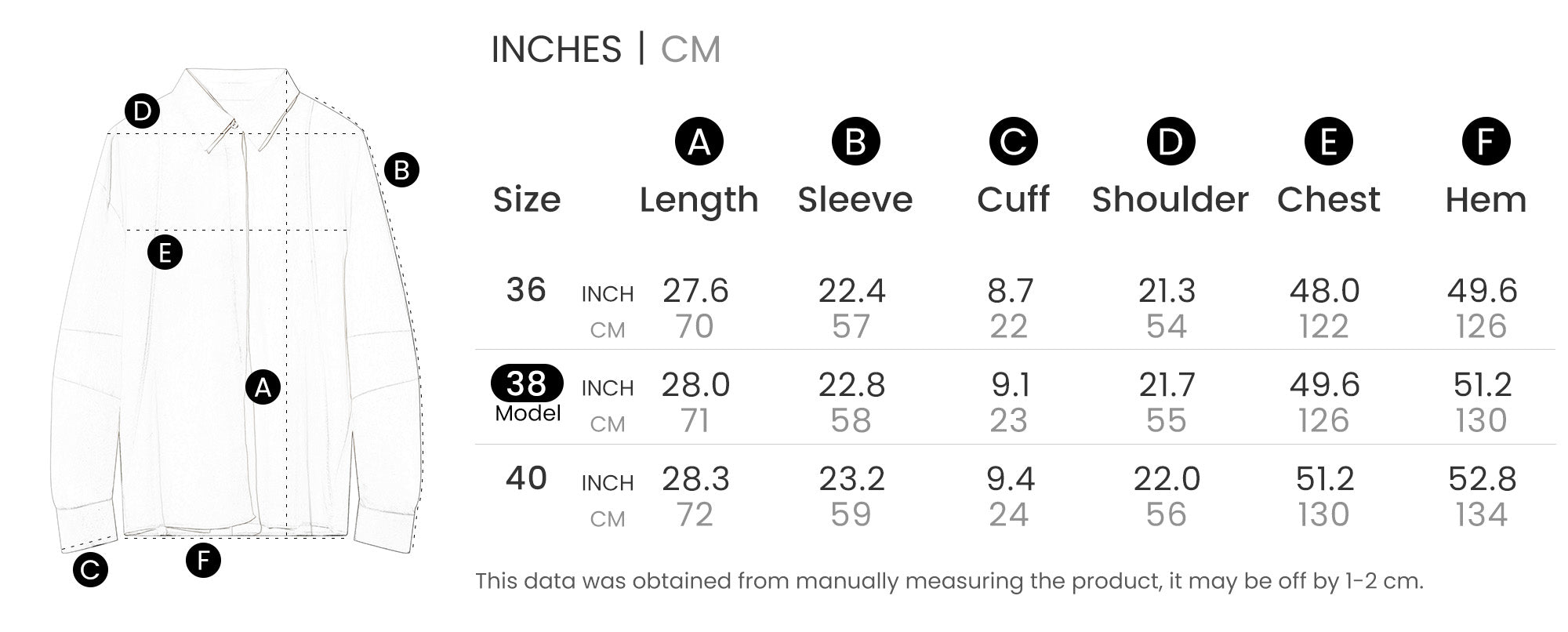Click the E badge above Chest column
The image size is (1568, 632).
[1328, 142]
